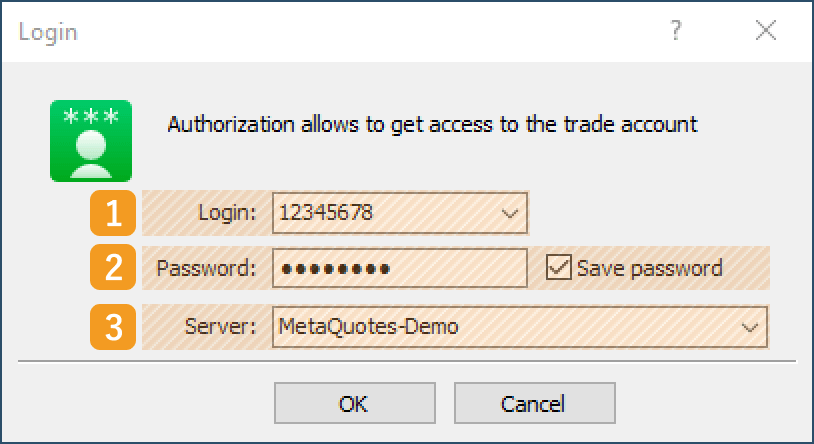Click the orange number 2 badge
814x444 pixels.
click(x=115, y=268)
